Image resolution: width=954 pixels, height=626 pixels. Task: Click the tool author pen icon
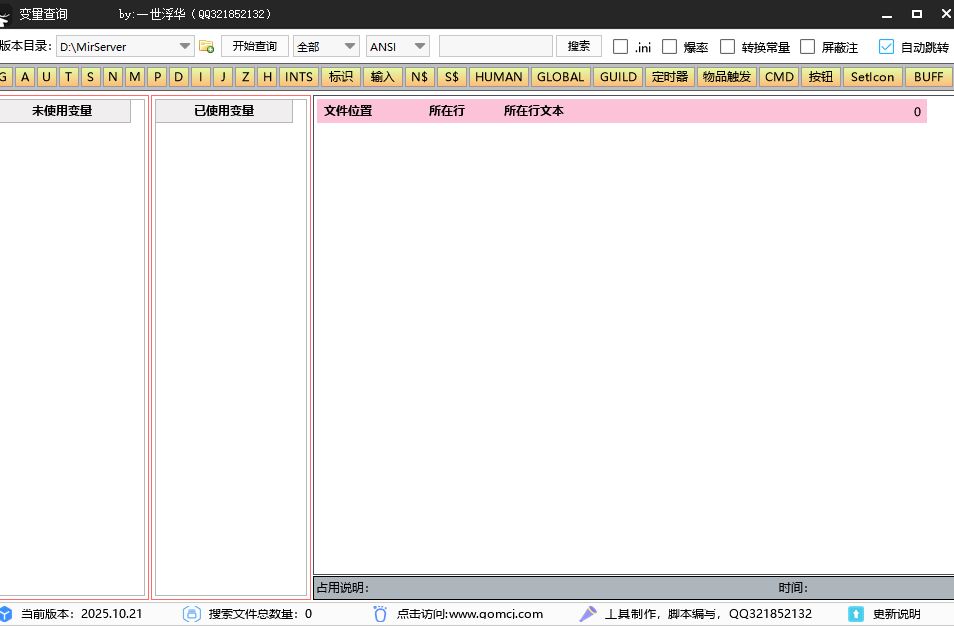[x=588, y=614]
